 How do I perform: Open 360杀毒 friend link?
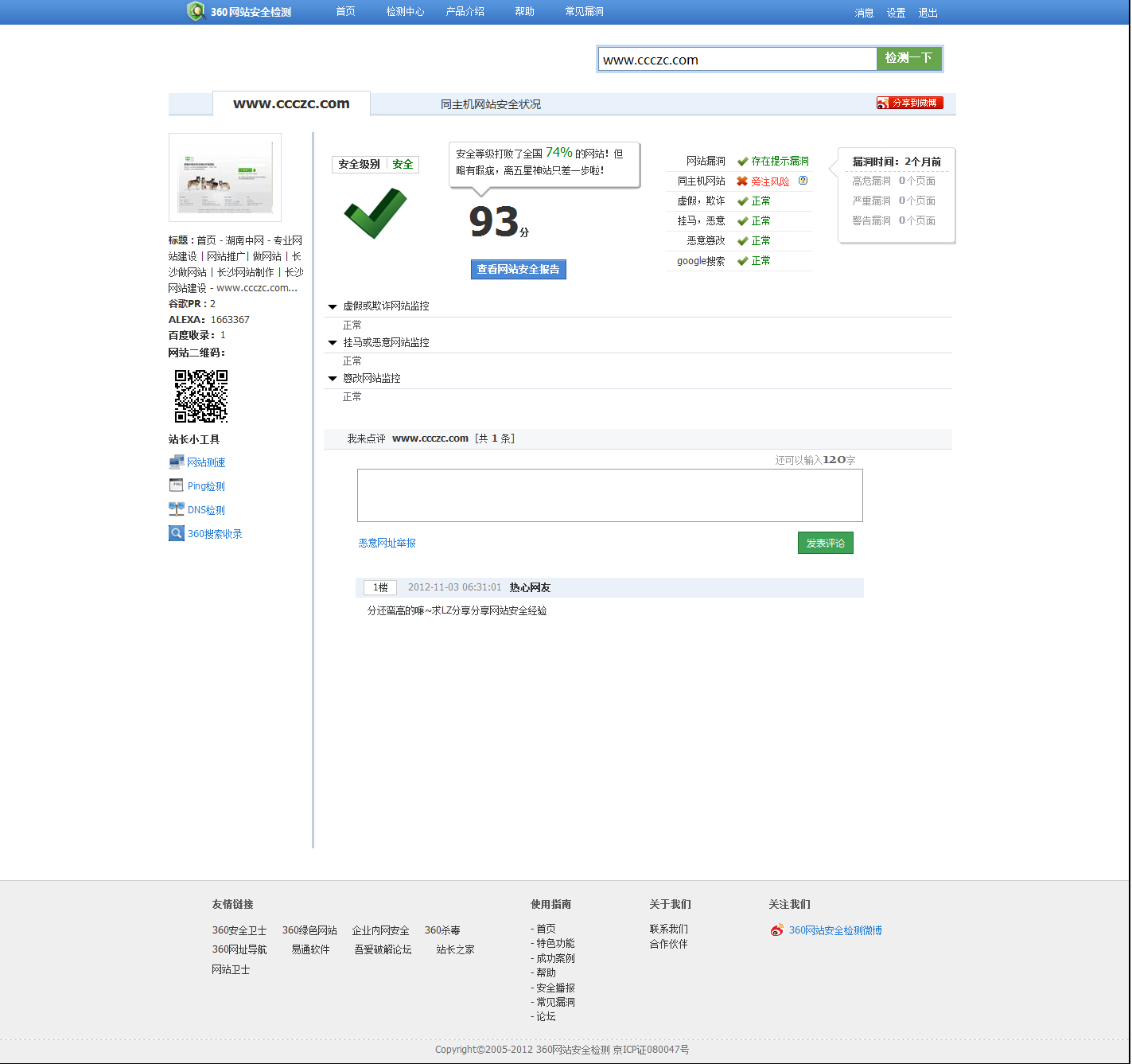(442, 930)
